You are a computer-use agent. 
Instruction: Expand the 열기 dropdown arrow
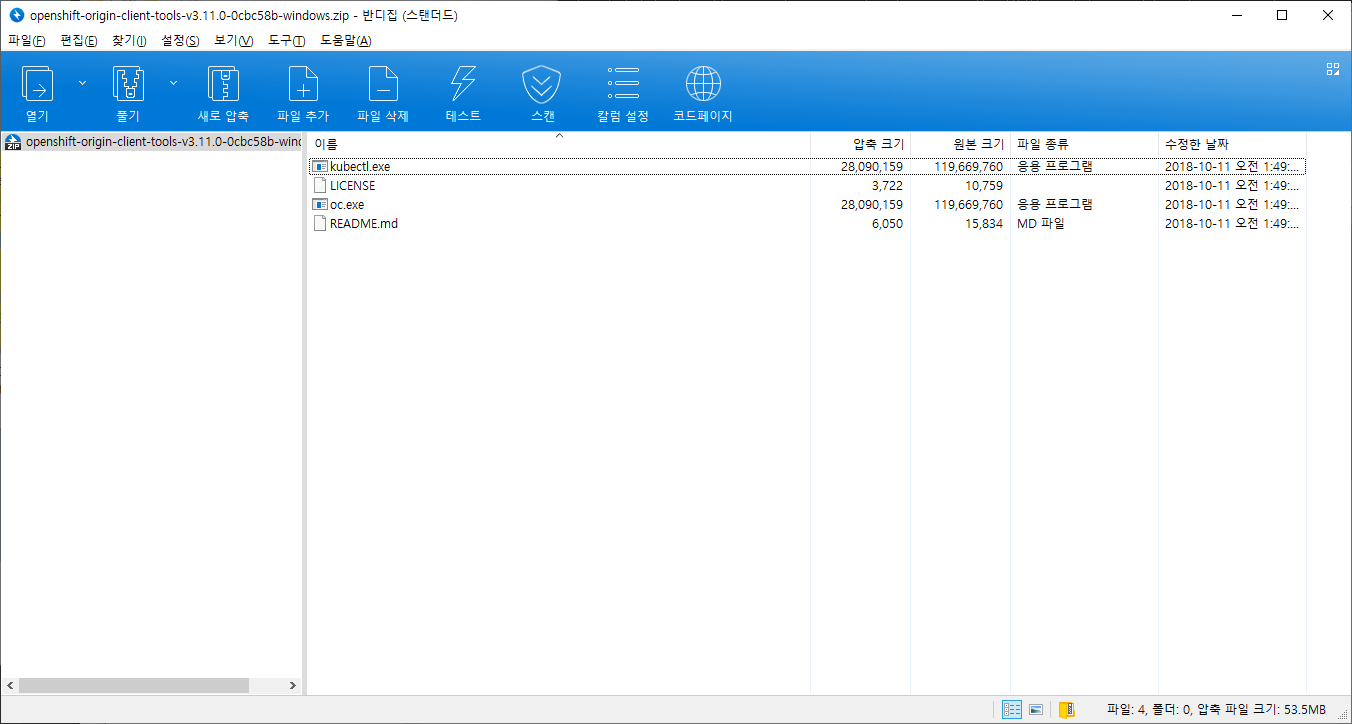(x=82, y=83)
